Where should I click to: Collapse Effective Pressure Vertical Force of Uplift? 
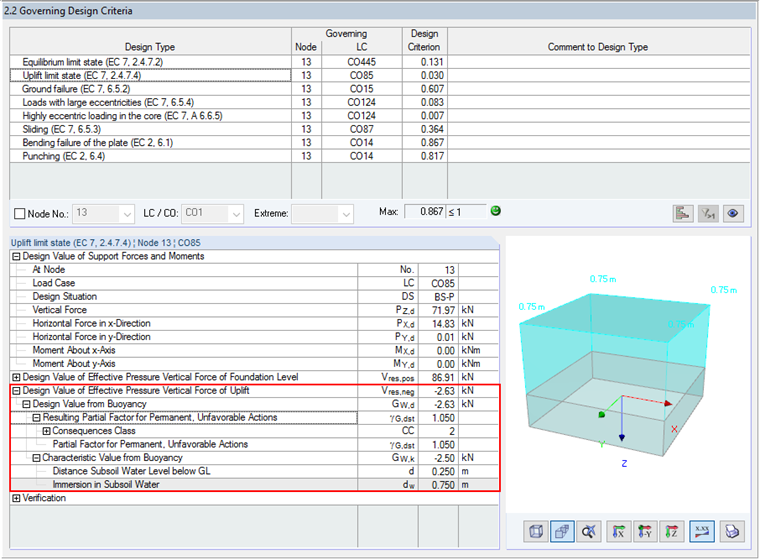tap(16, 391)
